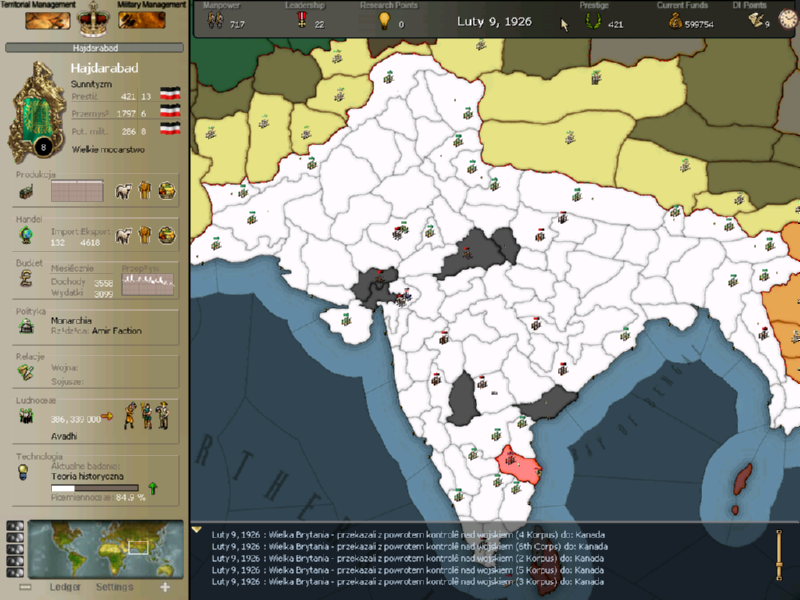The width and height of the screenshot is (800, 600).
Task: Click the last worker figure in Ludność
Action: click(x=163, y=415)
